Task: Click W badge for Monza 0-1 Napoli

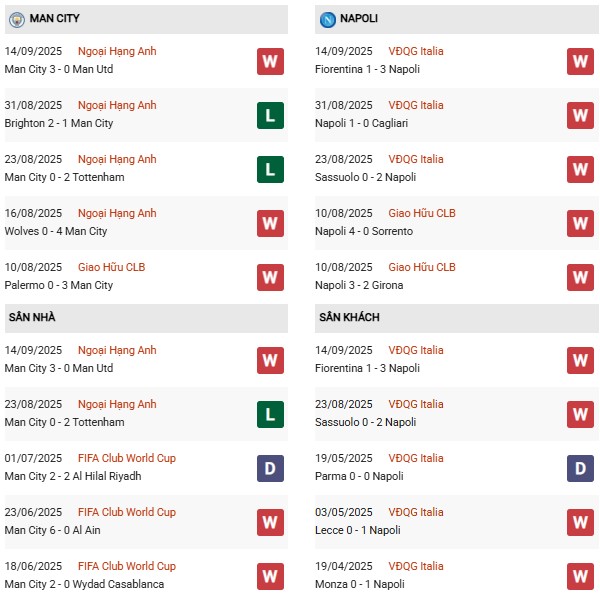Action: [x=580, y=576]
